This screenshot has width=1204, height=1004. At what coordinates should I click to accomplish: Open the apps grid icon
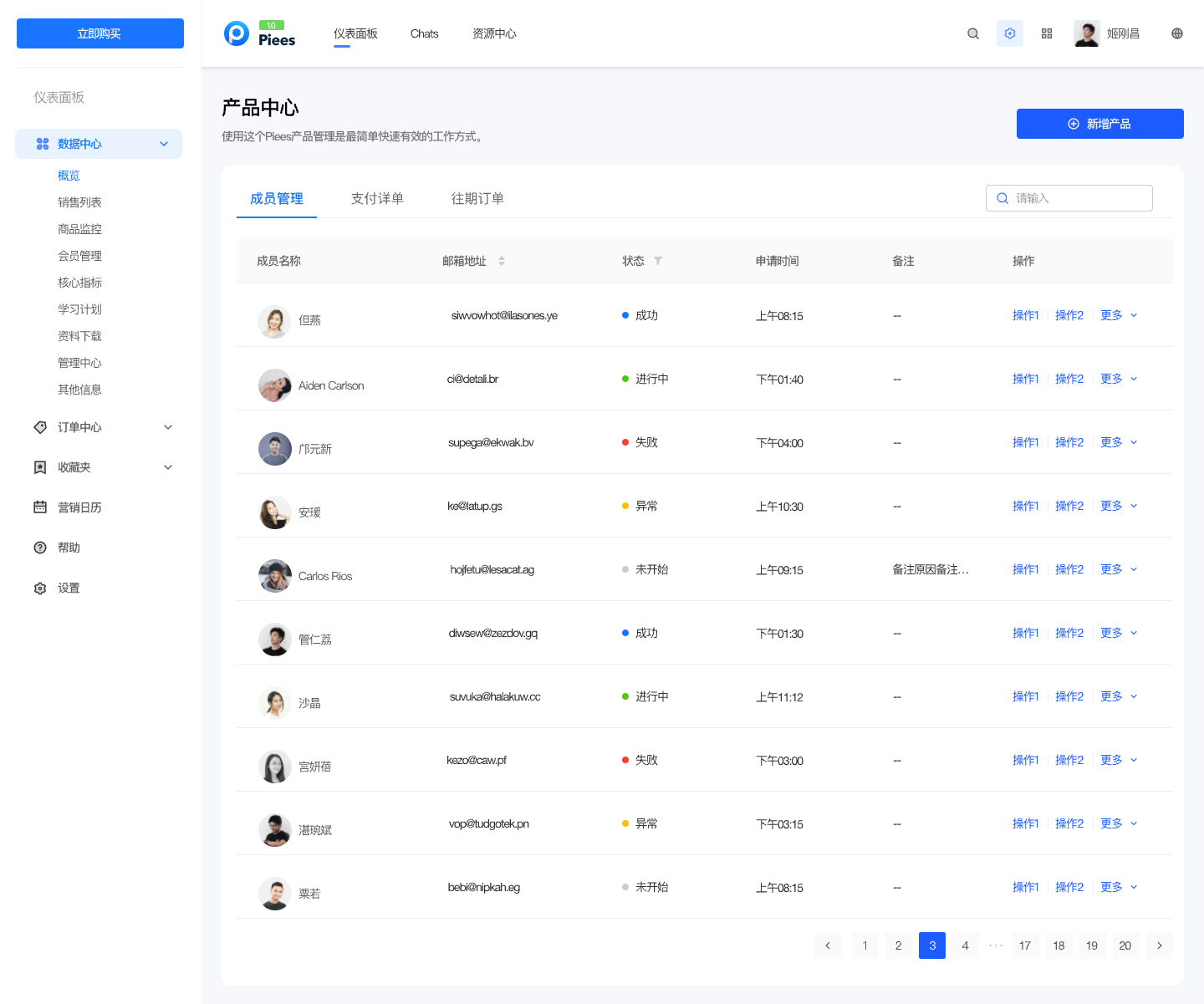click(x=1047, y=33)
